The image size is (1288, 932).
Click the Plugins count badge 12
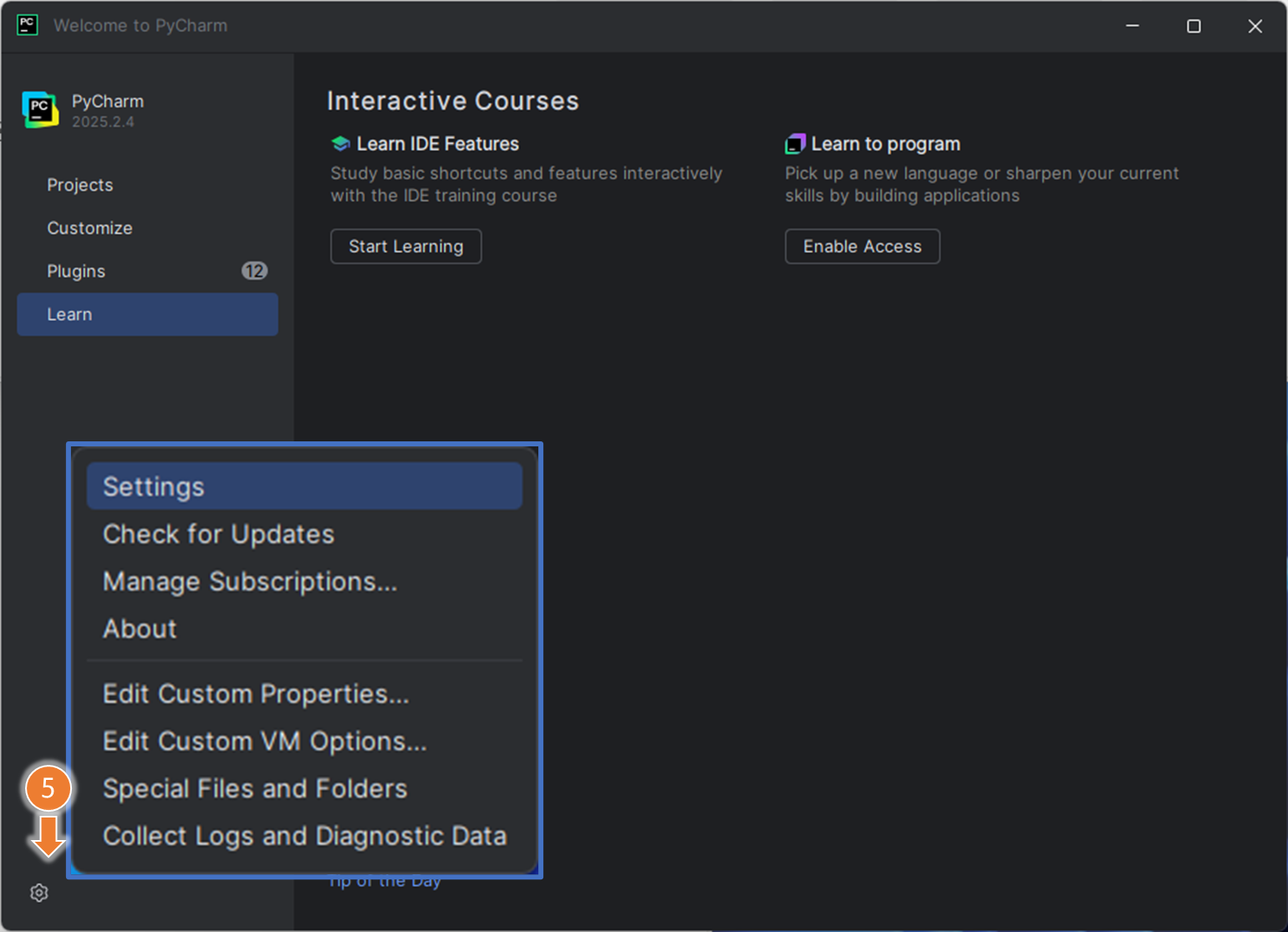[x=254, y=271]
